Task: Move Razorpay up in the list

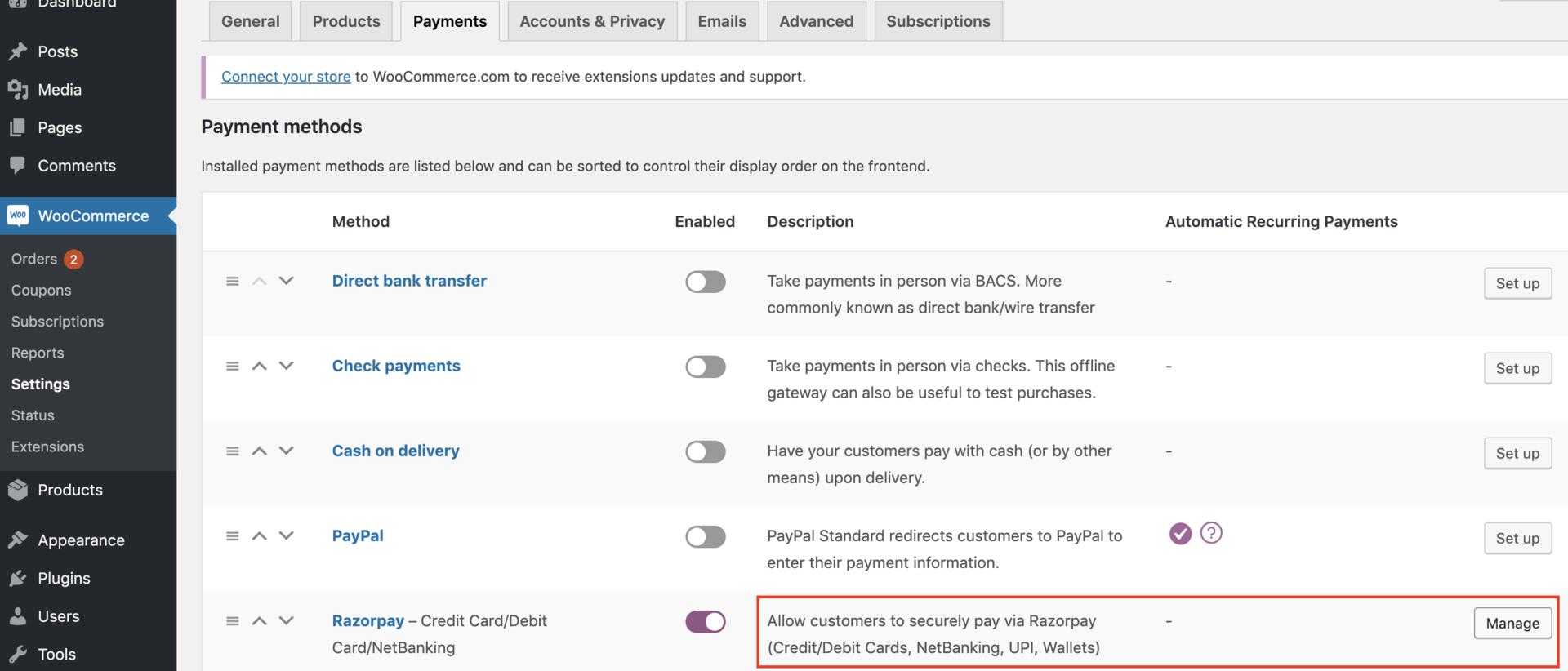Action: [x=259, y=620]
